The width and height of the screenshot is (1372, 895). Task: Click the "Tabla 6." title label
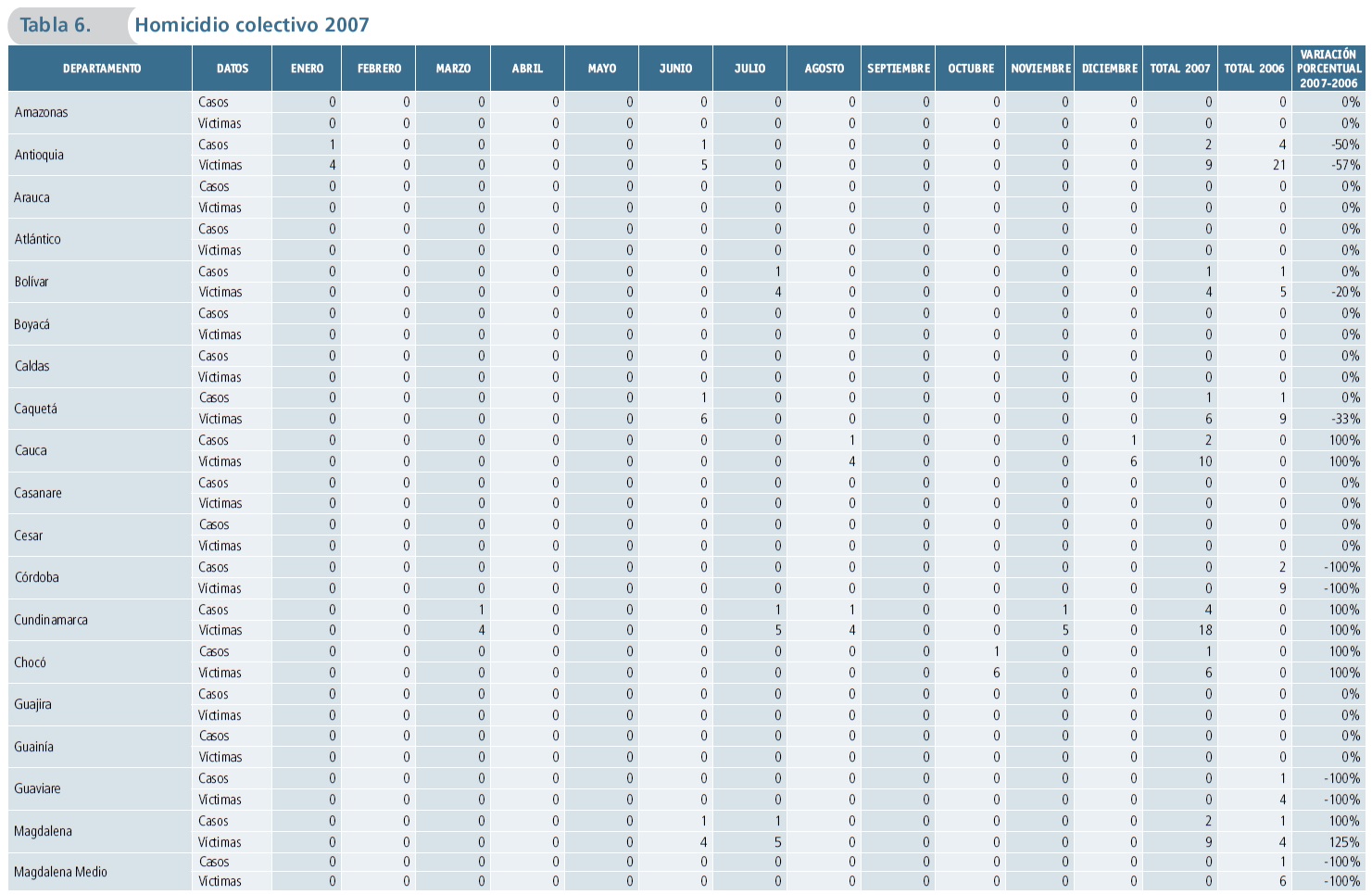click(x=56, y=25)
